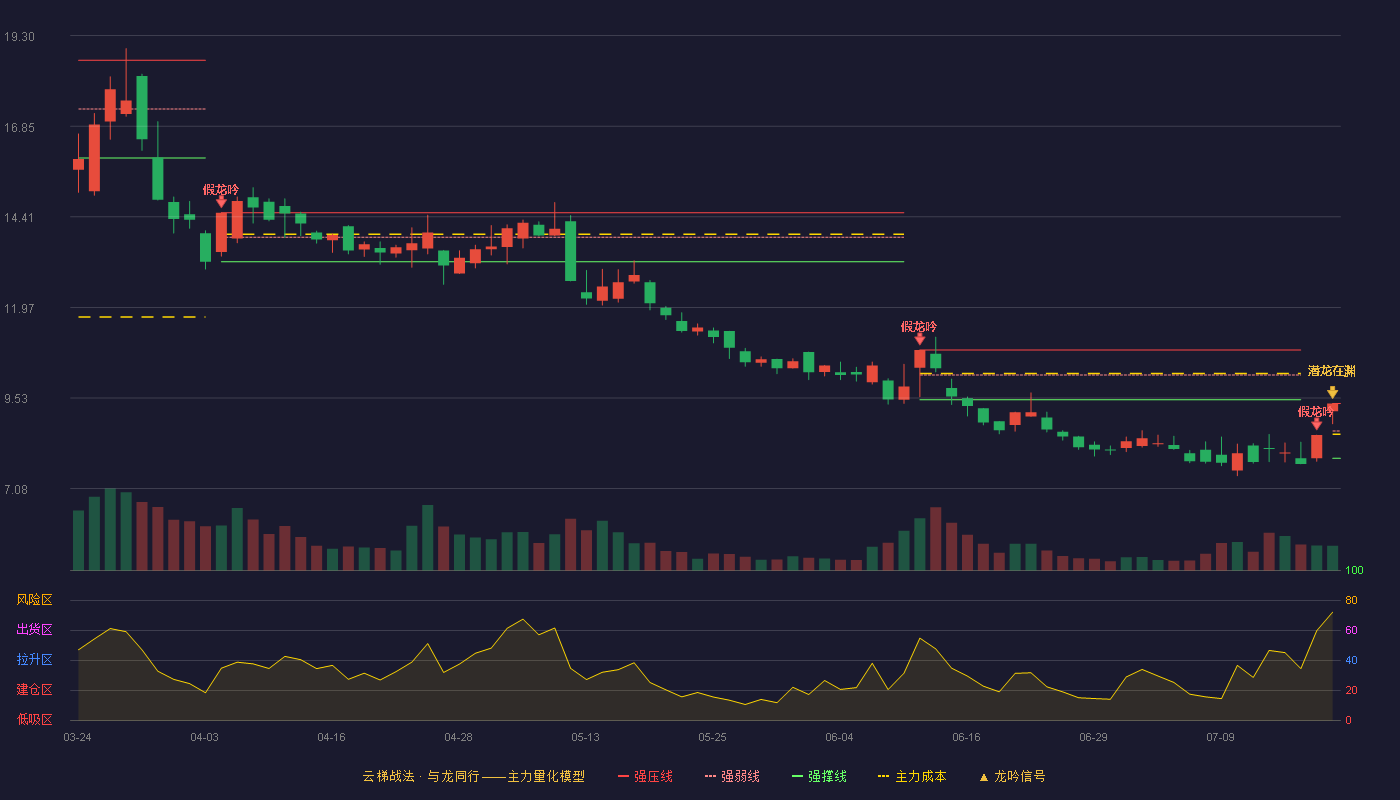Toggle the 龙吟信号 legend item
The height and width of the screenshot is (800, 1400).
[x=1012, y=776]
